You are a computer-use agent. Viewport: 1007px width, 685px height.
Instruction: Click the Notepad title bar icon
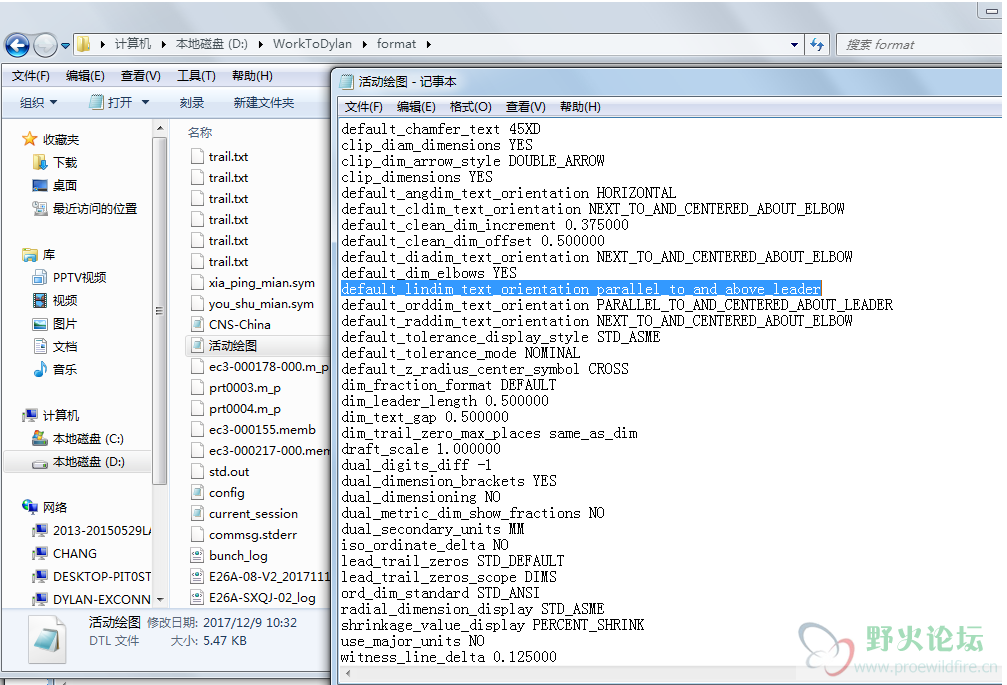347,82
